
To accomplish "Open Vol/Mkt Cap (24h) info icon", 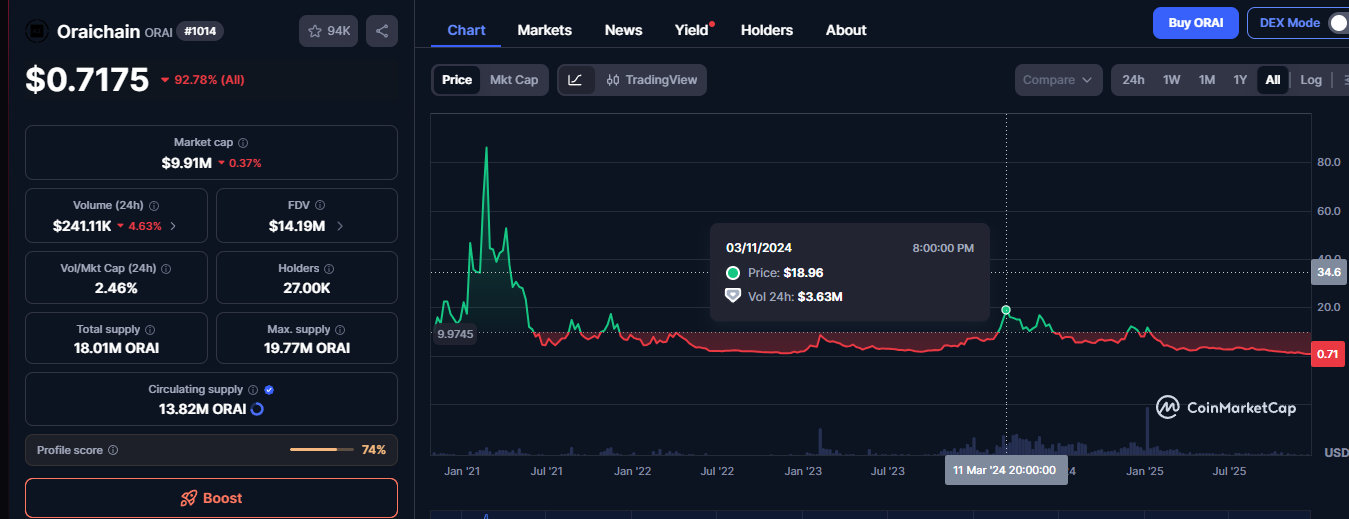I will coord(166,269).
